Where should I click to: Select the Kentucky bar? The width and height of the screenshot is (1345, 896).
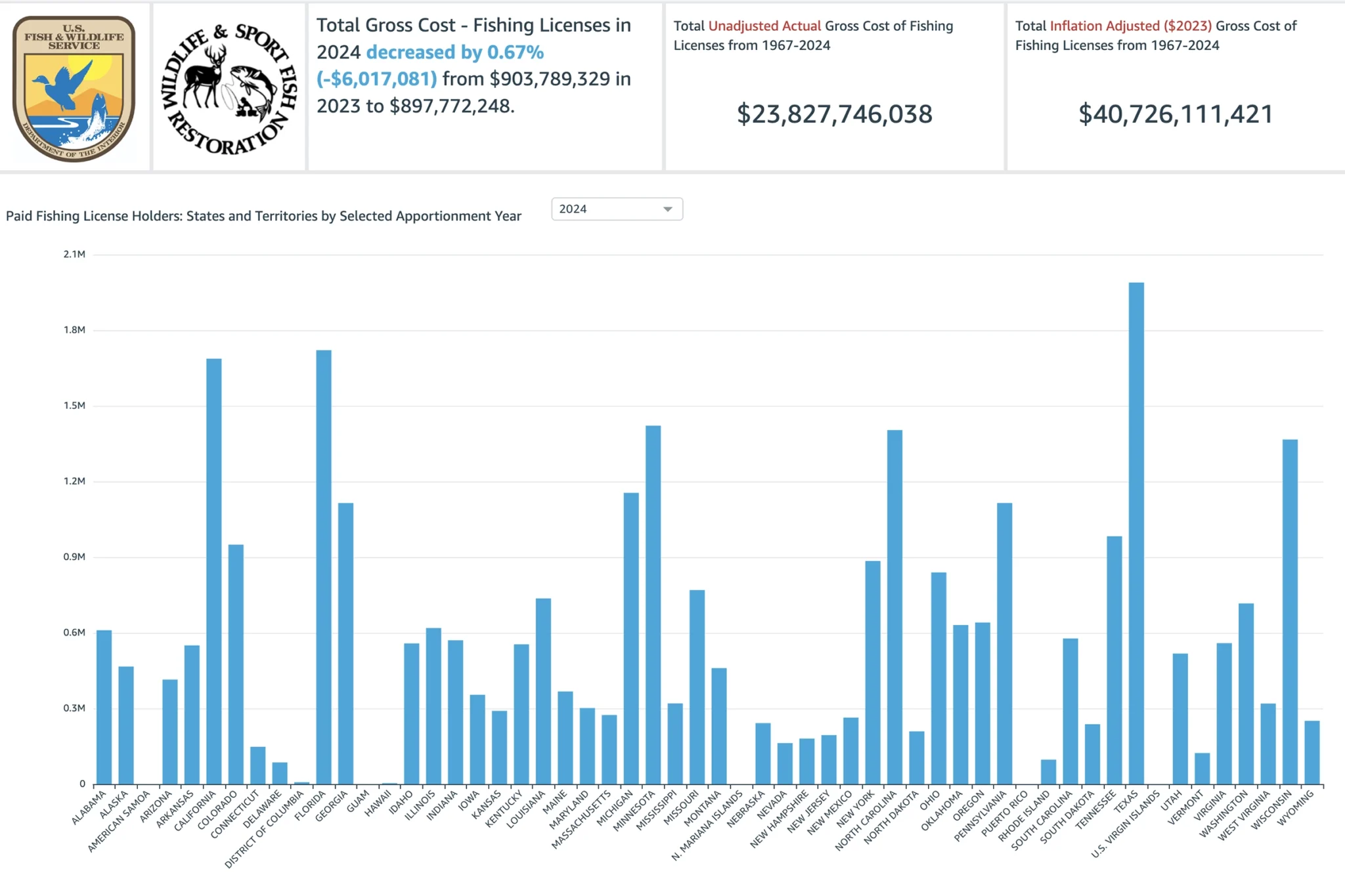tap(521, 714)
